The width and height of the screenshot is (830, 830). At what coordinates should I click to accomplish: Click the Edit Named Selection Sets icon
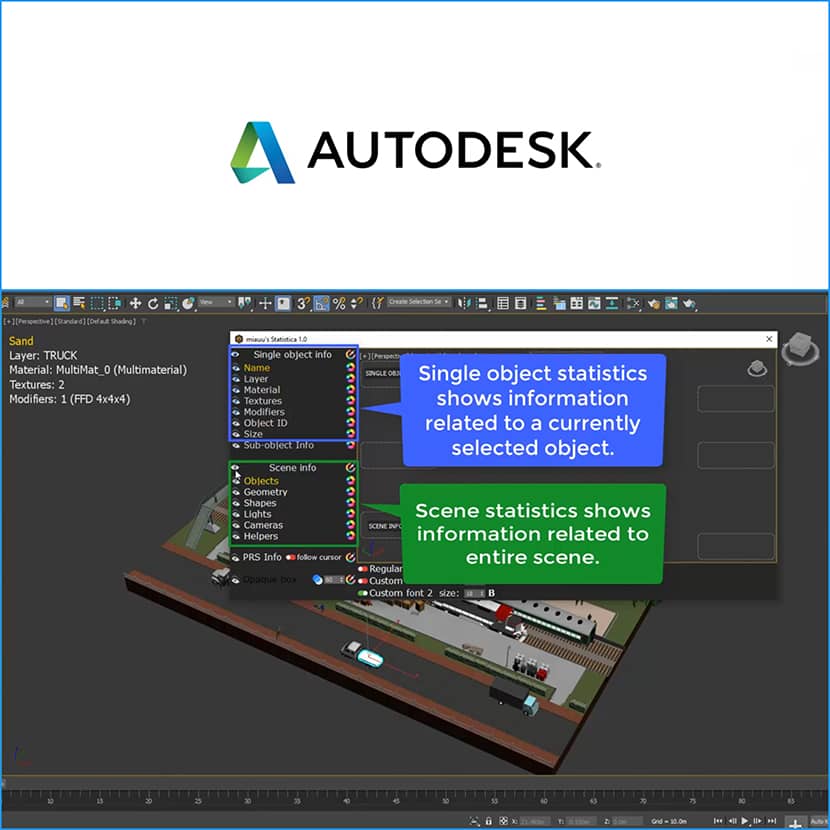(376, 303)
